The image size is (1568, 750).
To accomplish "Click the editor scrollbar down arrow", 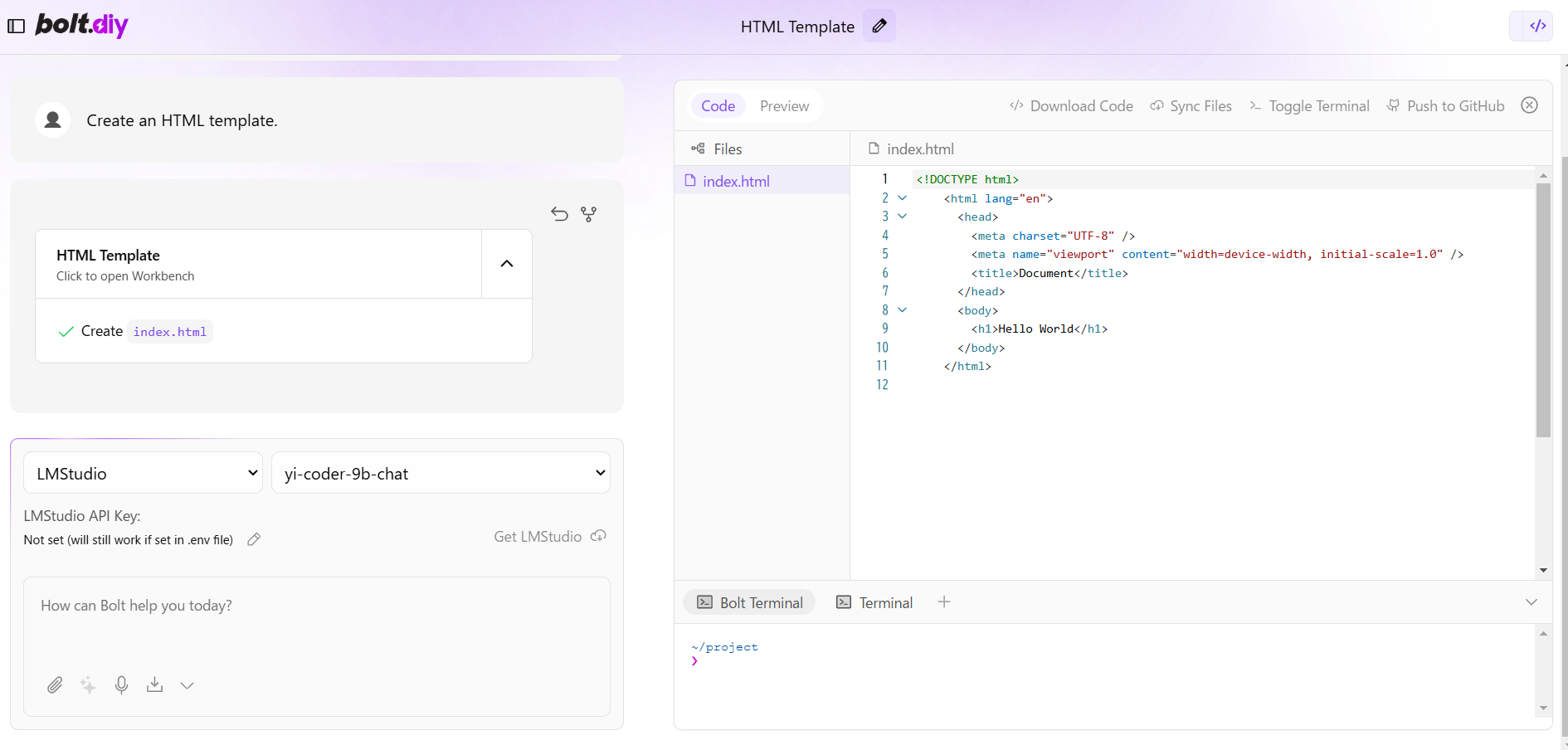I will pyautogui.click(x=1543, y=570).
